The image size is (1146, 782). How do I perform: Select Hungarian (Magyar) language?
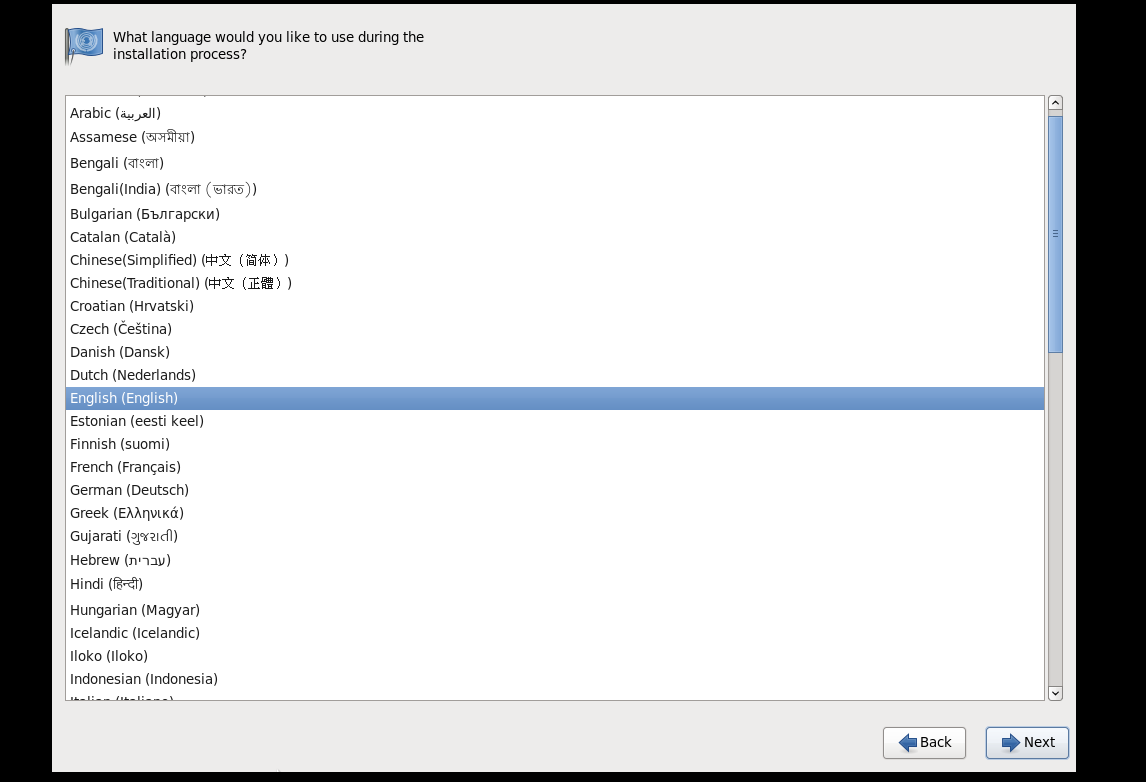coord(135,610)
